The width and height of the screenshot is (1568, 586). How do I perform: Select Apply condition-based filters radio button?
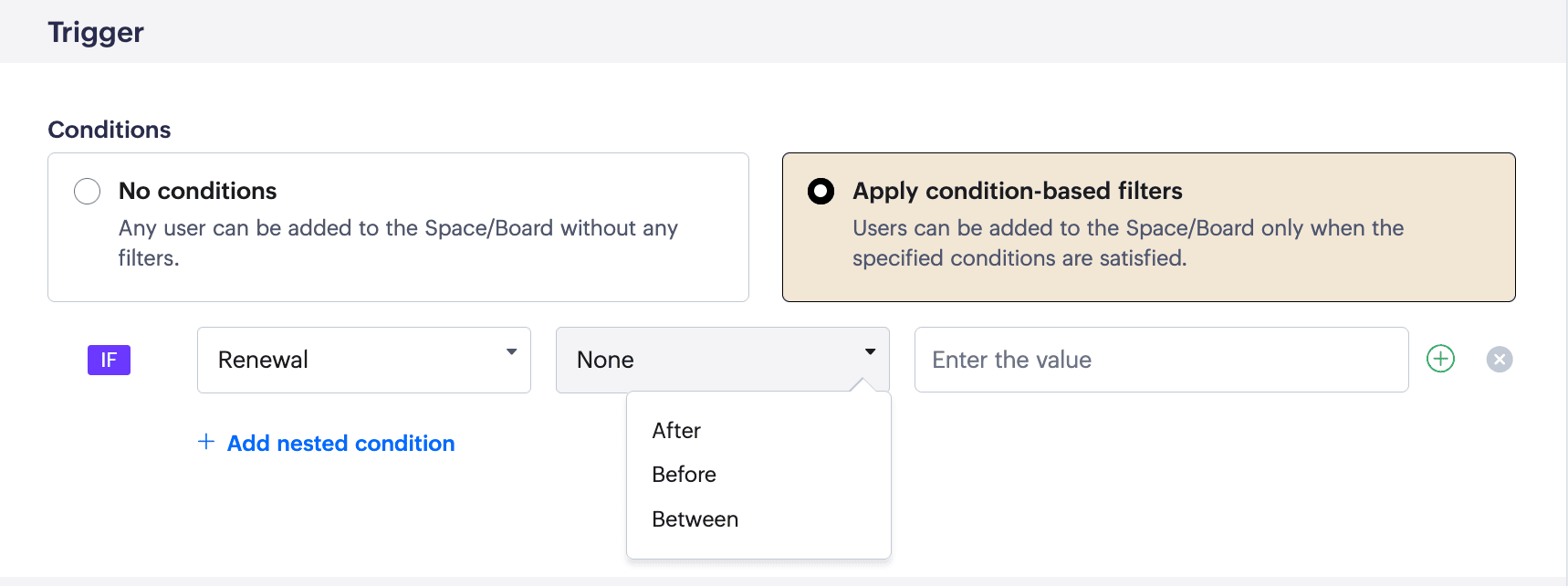tap(821, 191)
